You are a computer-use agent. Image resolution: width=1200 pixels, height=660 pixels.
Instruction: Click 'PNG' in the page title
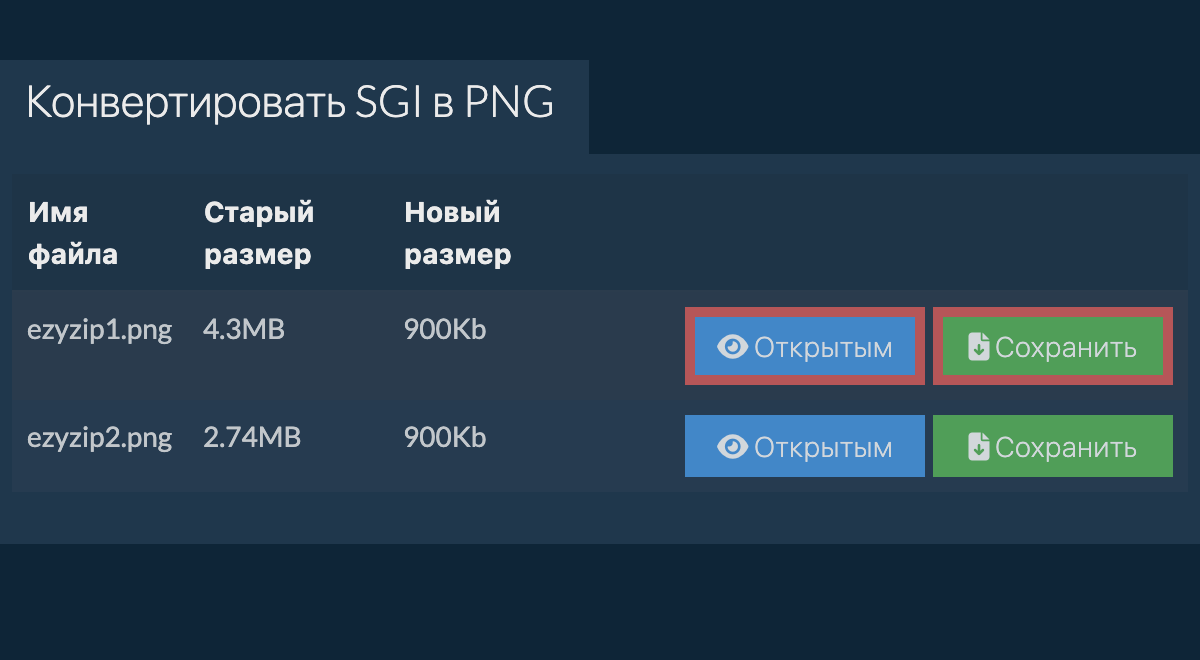tap(509, 104)
